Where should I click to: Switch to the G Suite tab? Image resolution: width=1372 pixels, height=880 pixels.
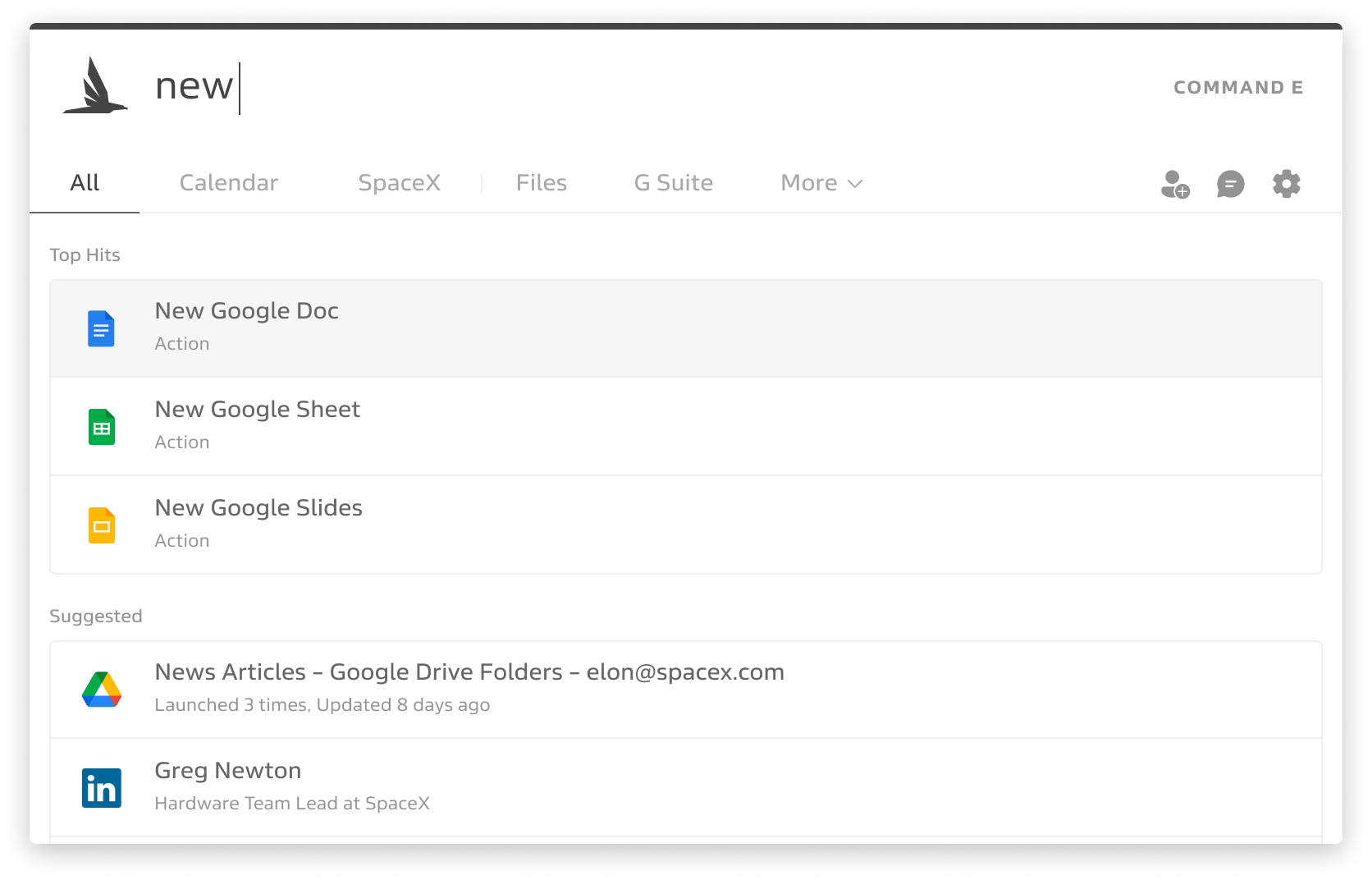[674, 183]
